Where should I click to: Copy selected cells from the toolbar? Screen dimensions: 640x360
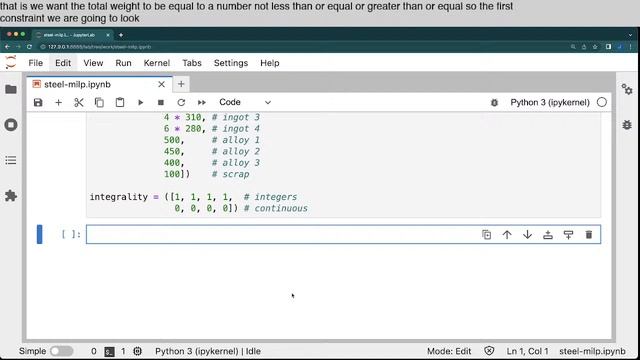99,102
